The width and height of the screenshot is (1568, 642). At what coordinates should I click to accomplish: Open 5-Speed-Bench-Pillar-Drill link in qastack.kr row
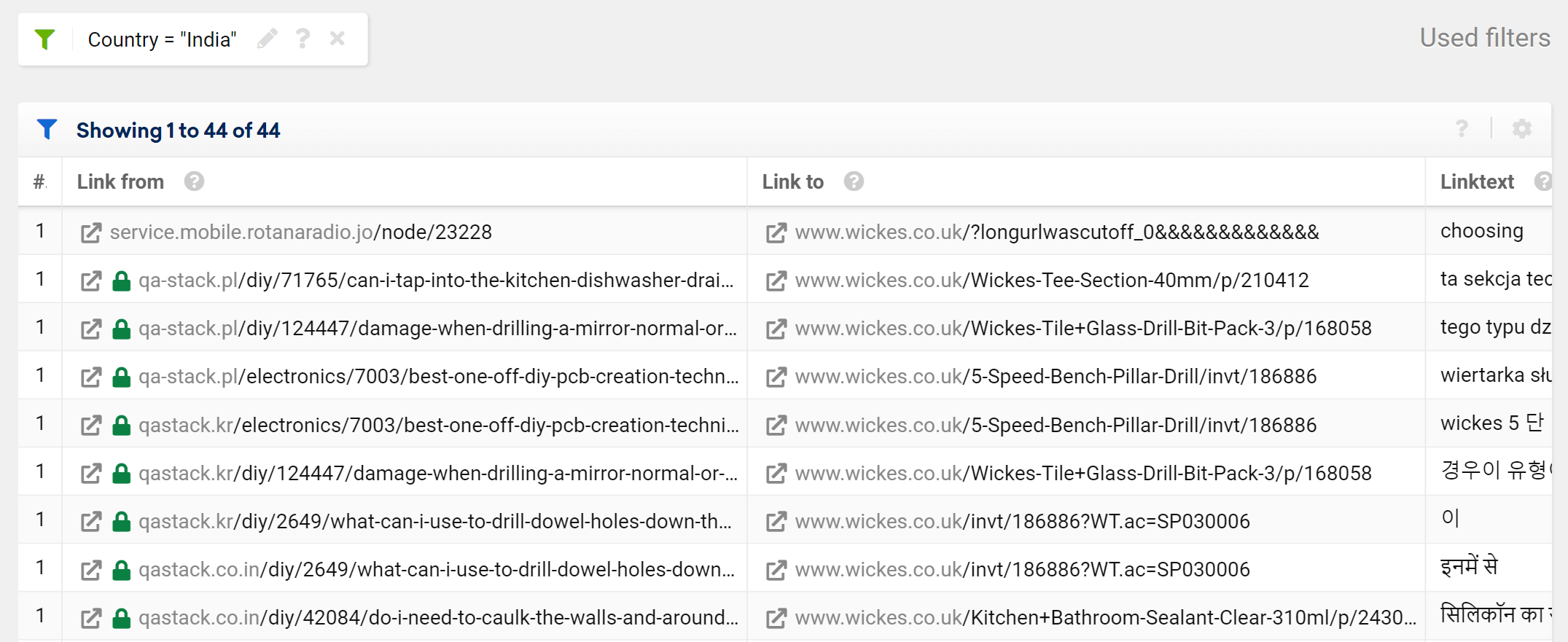(x=1056, y=425)
